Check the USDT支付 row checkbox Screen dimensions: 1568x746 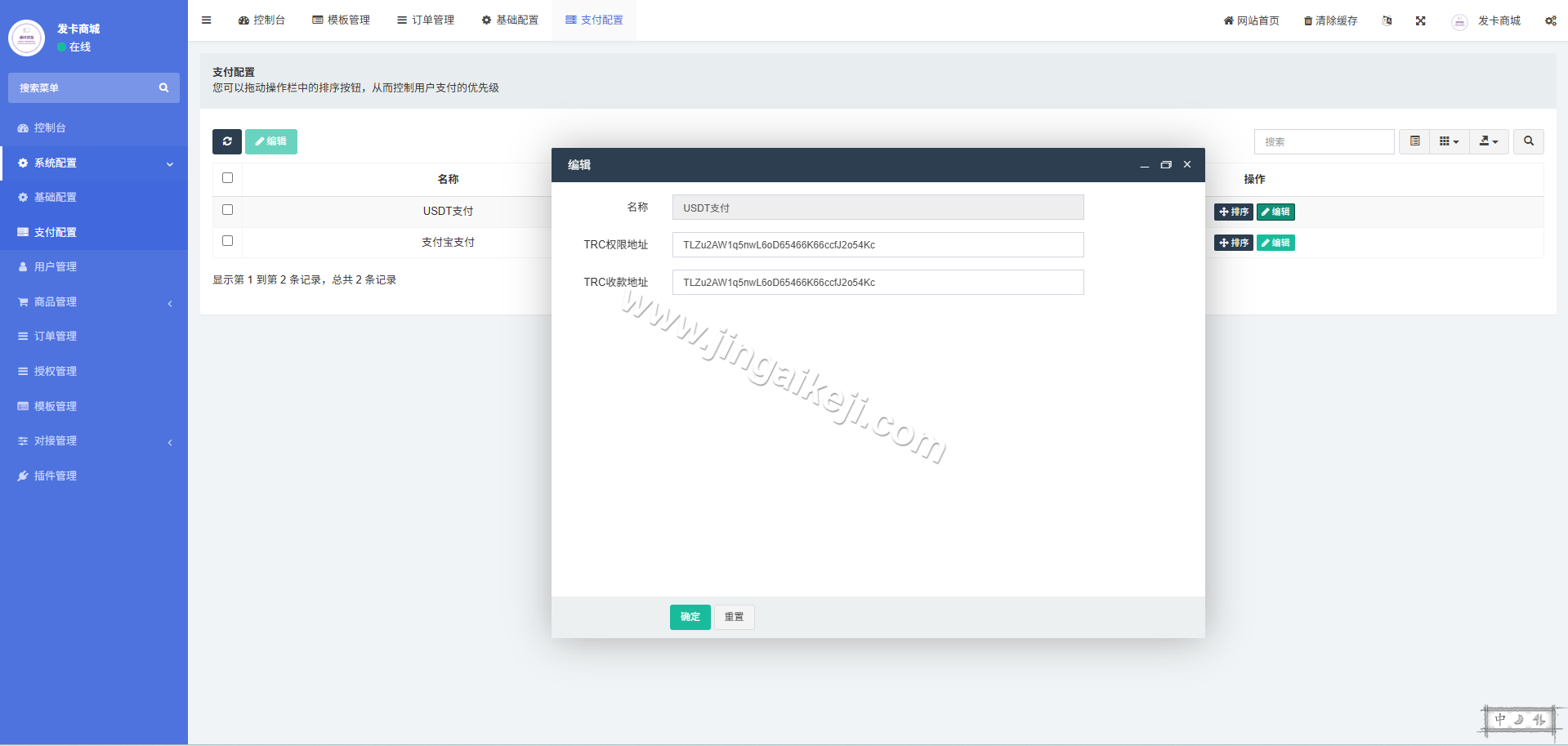tap(227, 209)
